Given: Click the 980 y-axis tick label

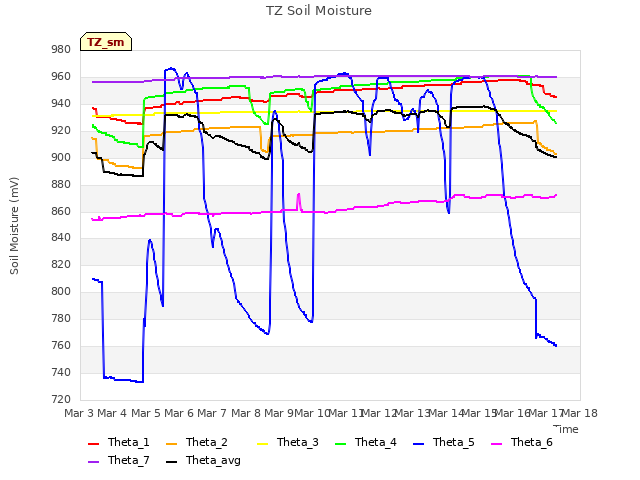Looking at the screenshot, I should 61,49.
